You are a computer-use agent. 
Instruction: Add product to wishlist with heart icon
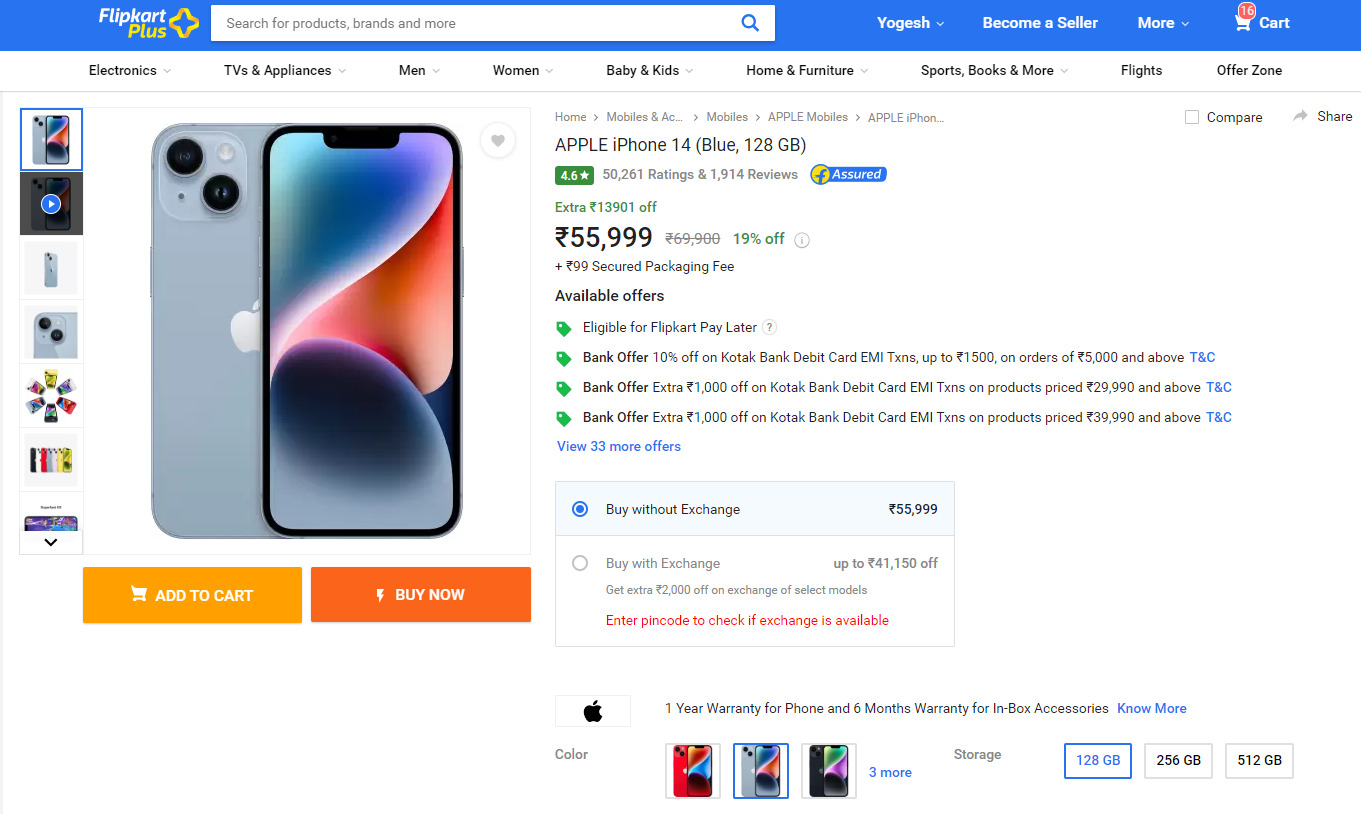pos(497,140)
